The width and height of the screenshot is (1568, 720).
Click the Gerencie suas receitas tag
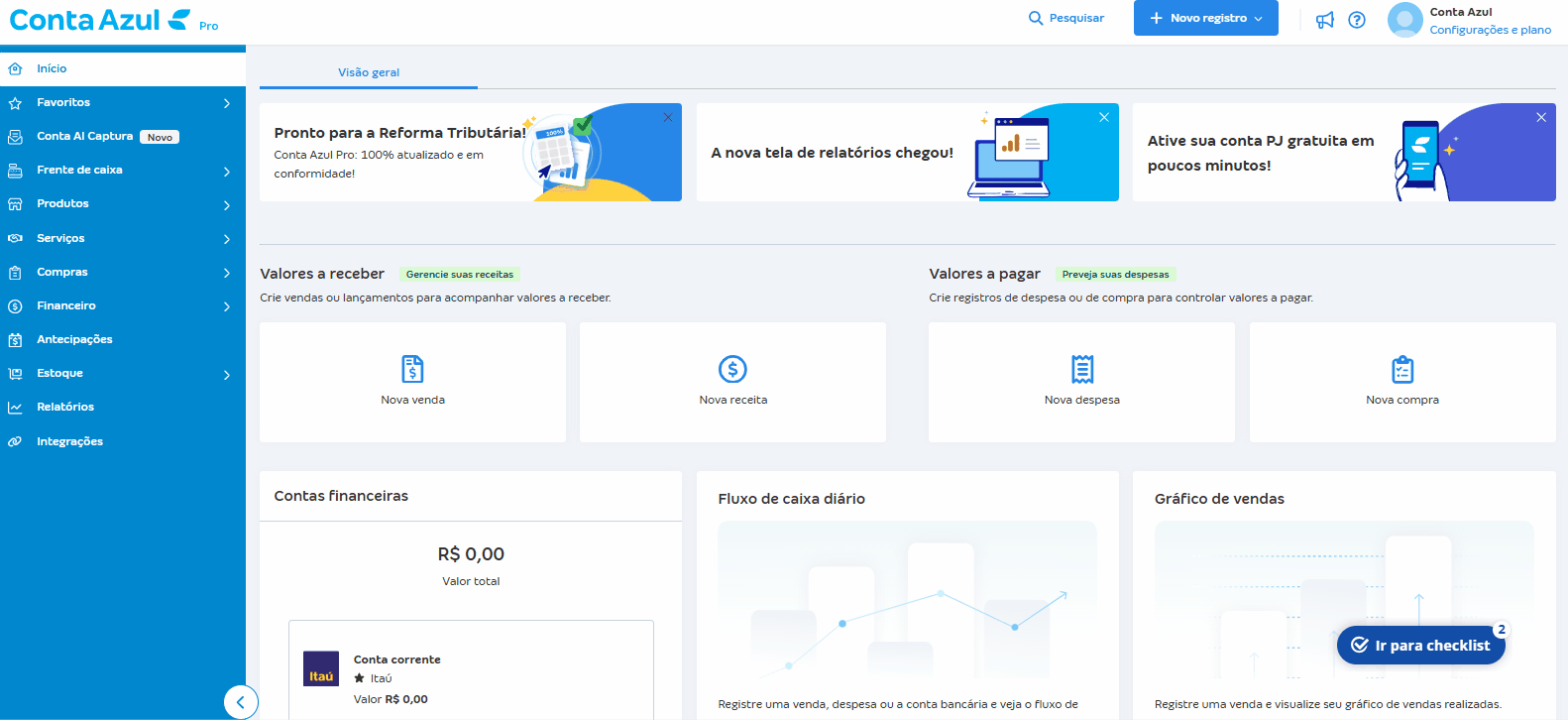point(460,274)
